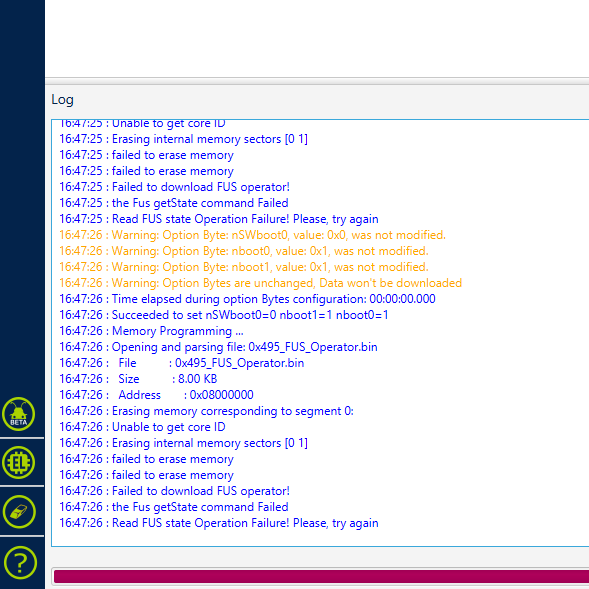Select warning 'Option Bytes are unchanged, Data won't be downloaded'
Screen dimensions: 589x589
(261, 283)
